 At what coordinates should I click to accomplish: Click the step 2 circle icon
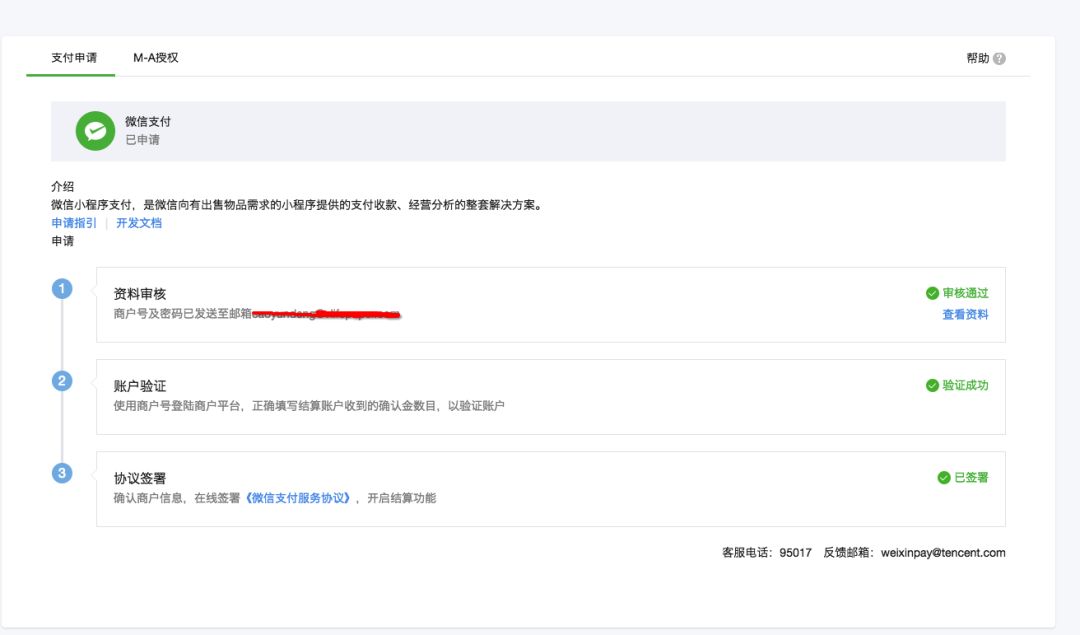pyautogui.click(x=62, y=381)
